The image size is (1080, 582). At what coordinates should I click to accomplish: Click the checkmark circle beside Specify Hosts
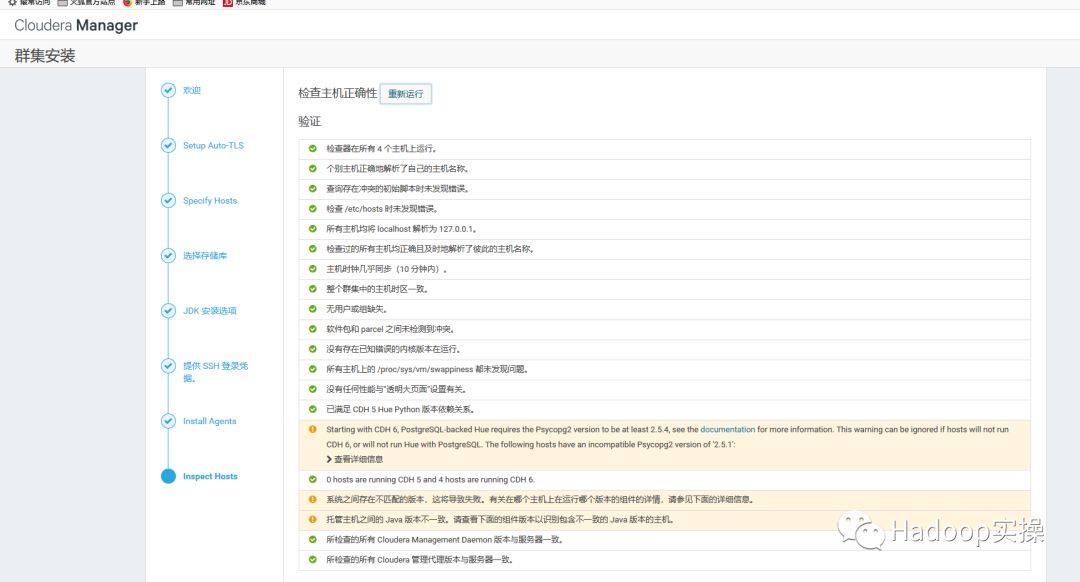(x=168, y=200)
